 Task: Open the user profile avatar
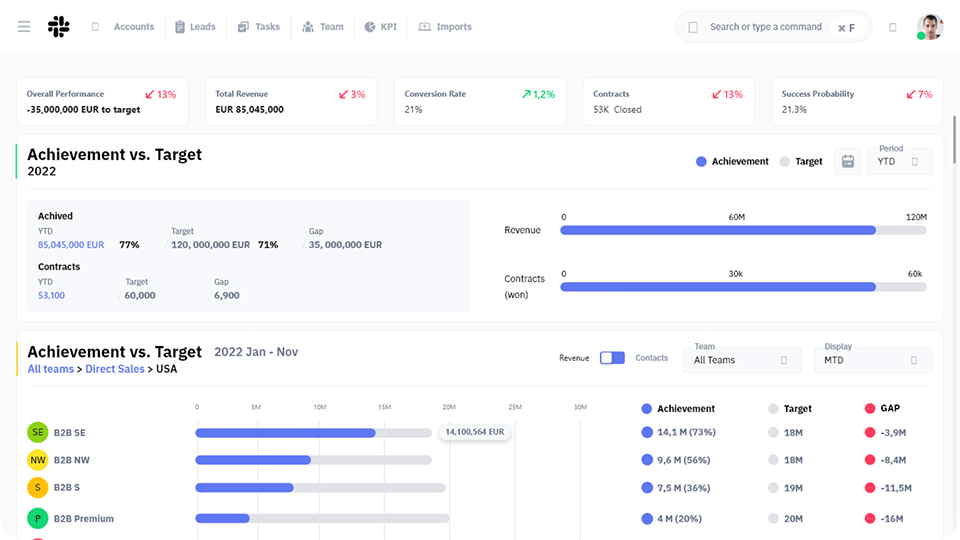[x=929, y=27]
